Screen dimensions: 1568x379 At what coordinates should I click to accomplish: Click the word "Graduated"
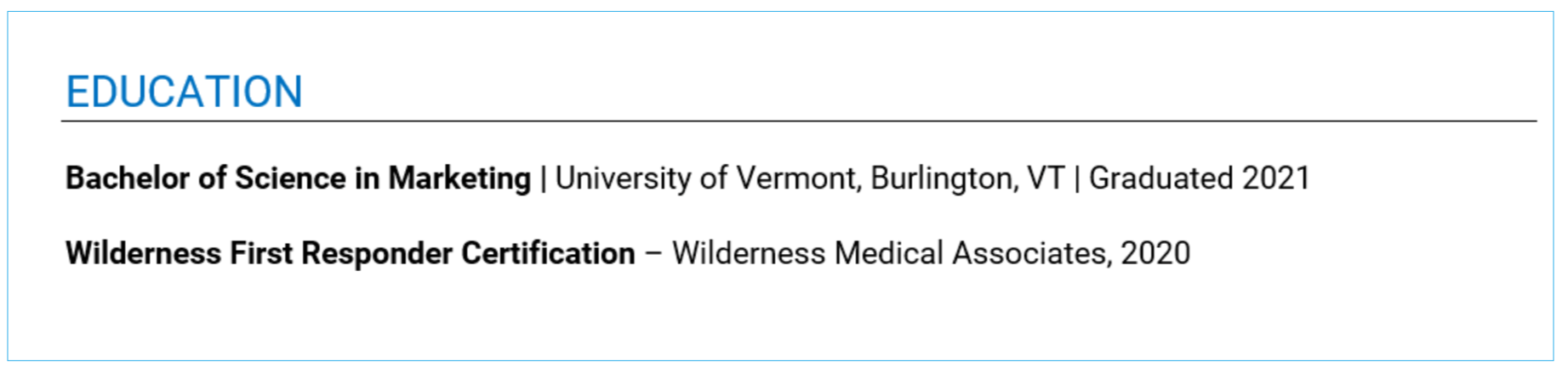tap(1160, 178)
